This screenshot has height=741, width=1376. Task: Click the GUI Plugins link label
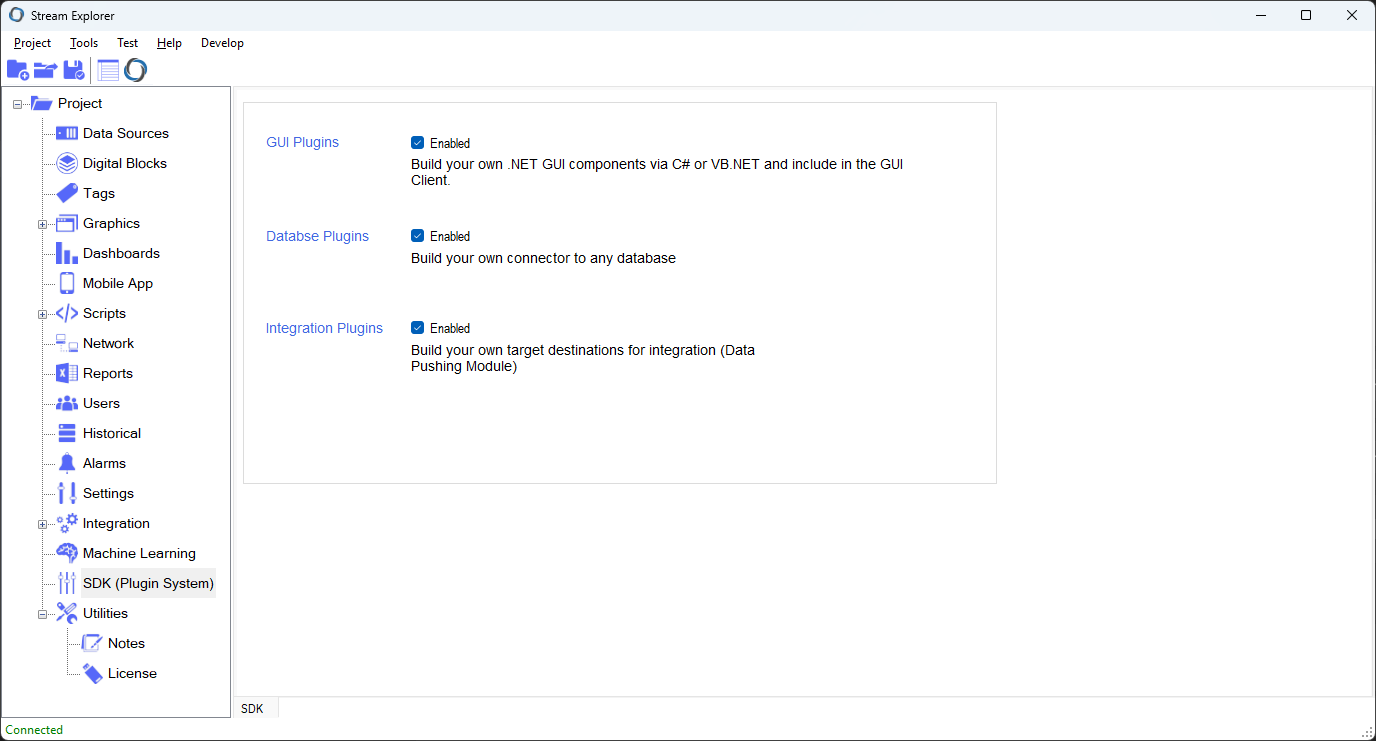tap(302, 142)
